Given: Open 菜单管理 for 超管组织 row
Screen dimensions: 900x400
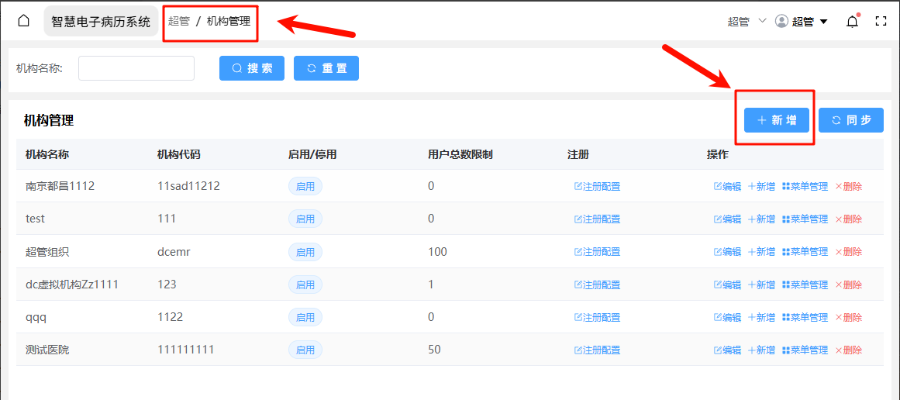Looking at the screenshot, I should (x=805, y=252).
